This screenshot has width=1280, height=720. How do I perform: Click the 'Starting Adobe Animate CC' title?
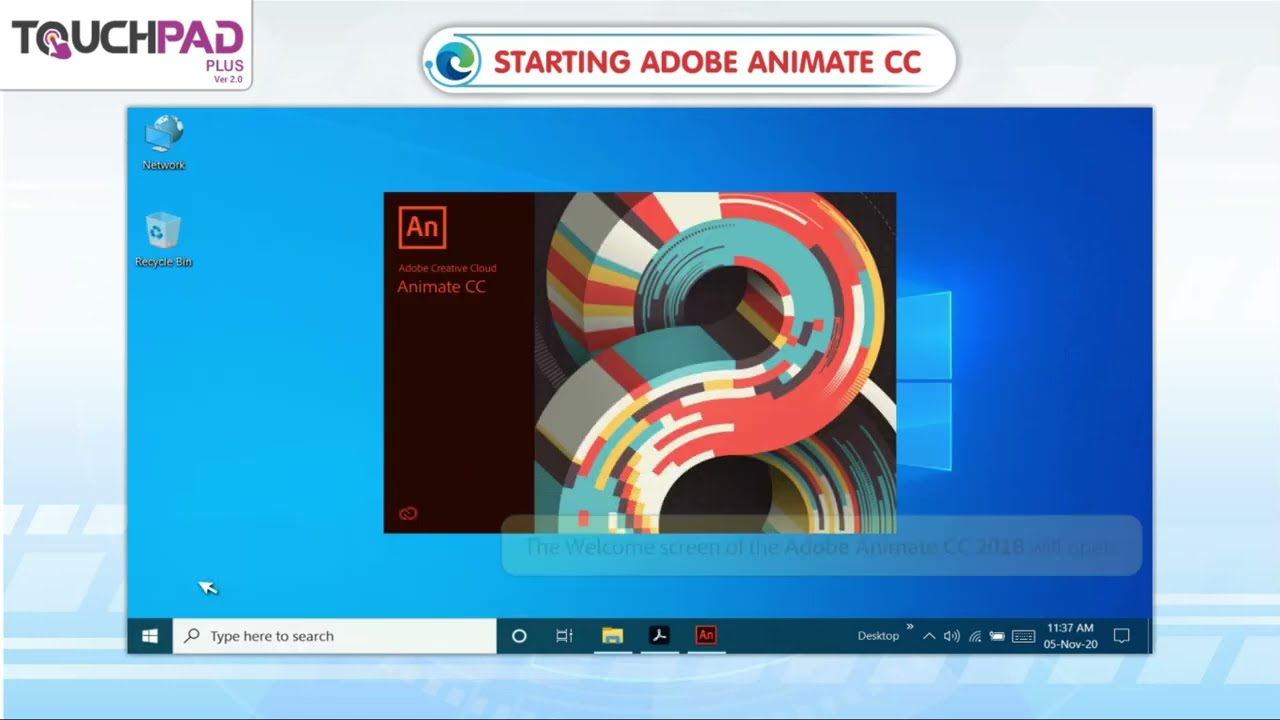click(x=707, y=62)
